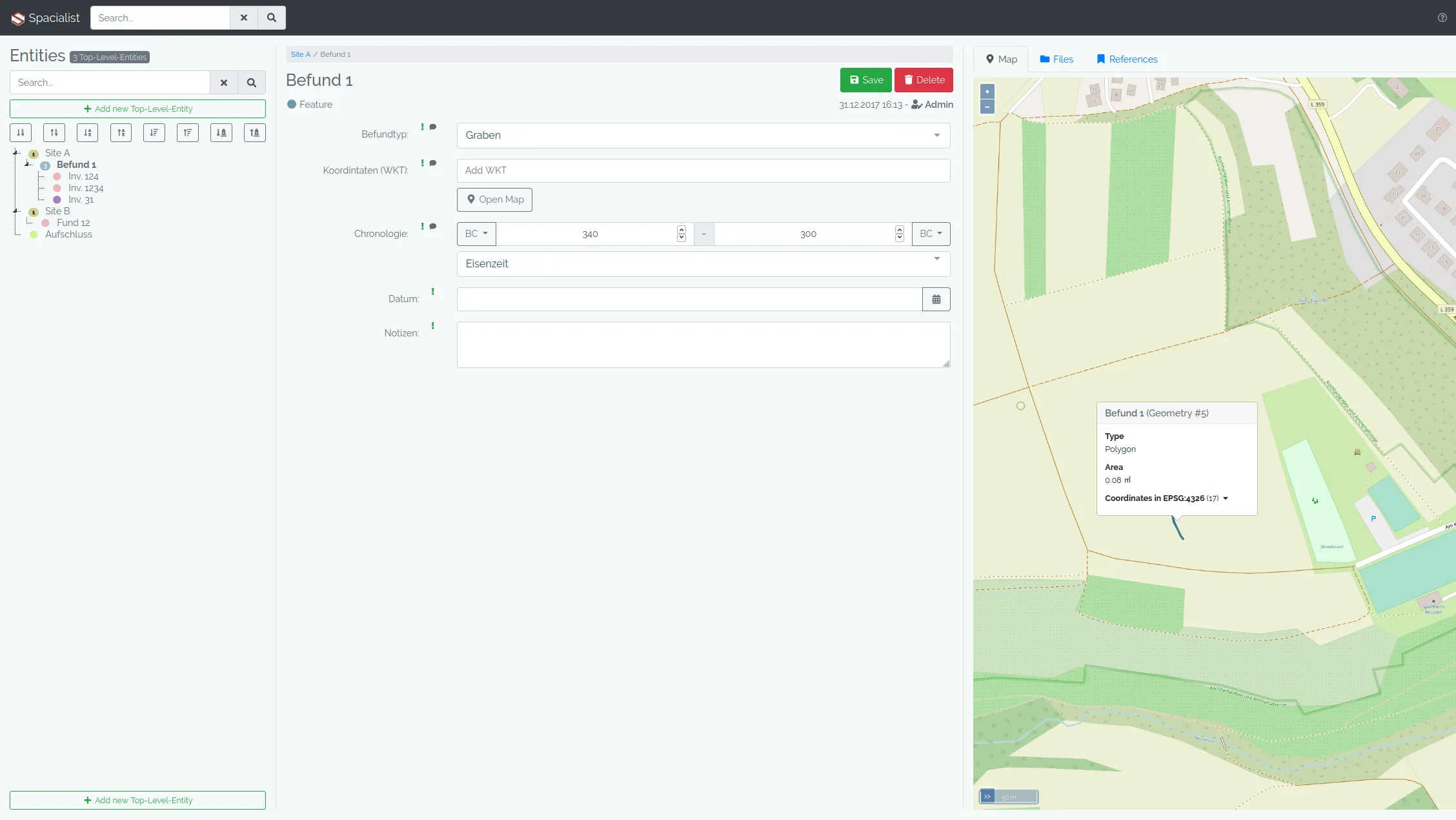The image size is (1456, 820).
Task: Collapse the Befund 1 tree node
Action: 28,165
